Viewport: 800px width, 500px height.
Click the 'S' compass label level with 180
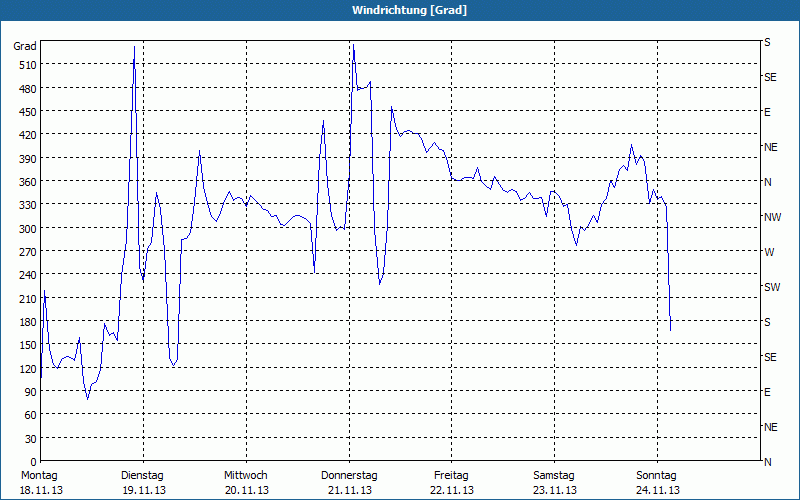(x=767, y=322)
